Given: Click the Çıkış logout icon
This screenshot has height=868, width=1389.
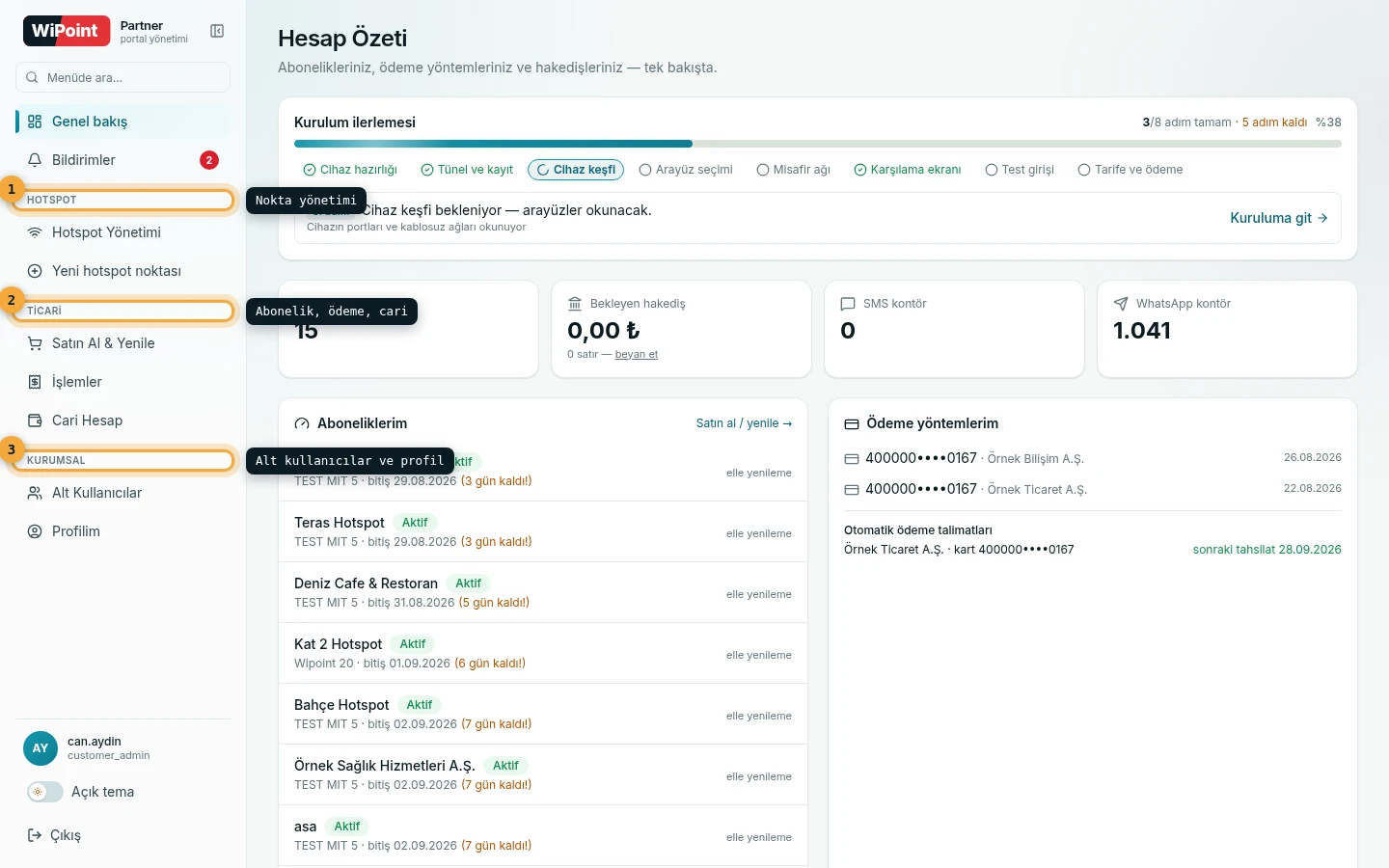Looking at the screenshot, I should (35, 835).
